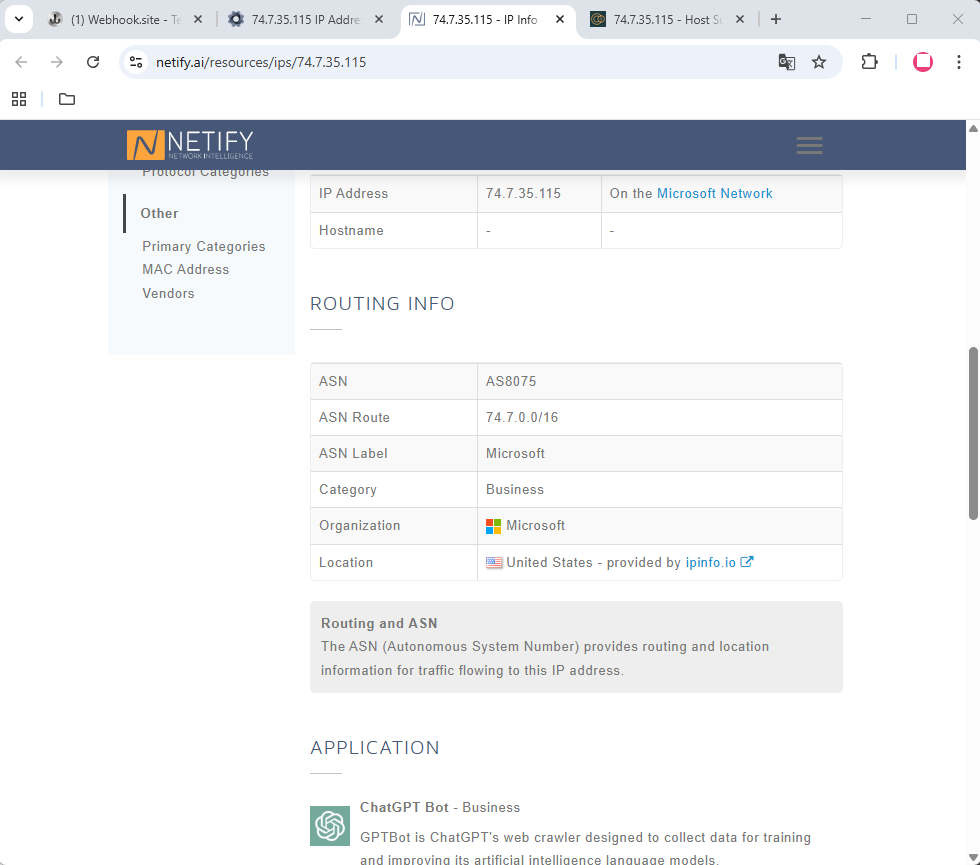The height and width of the screenshot is (865, 980).
Task: Bookmark this page with the star icon
Action: (x=819, y=62)
